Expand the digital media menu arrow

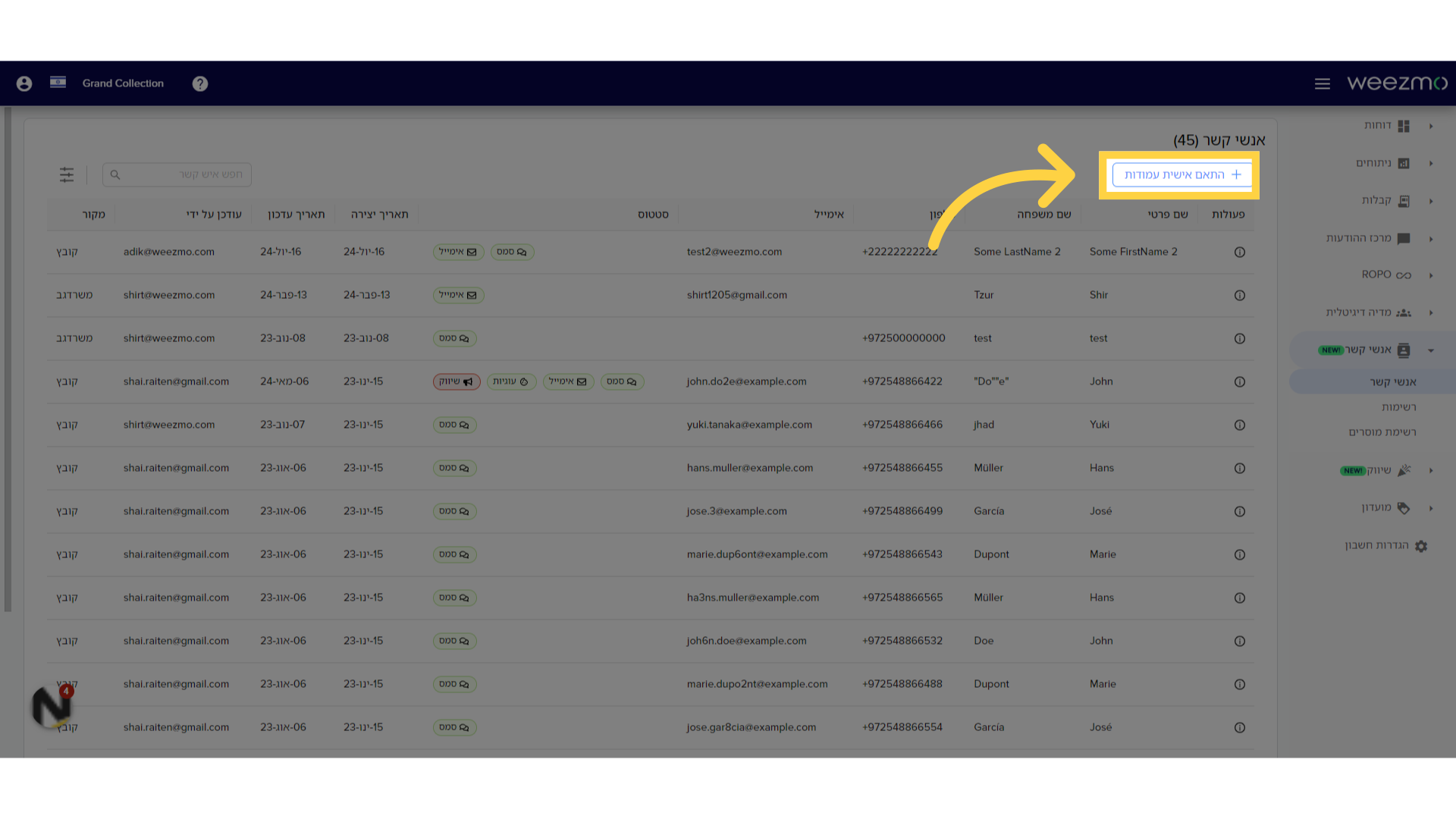(1431, 312)
